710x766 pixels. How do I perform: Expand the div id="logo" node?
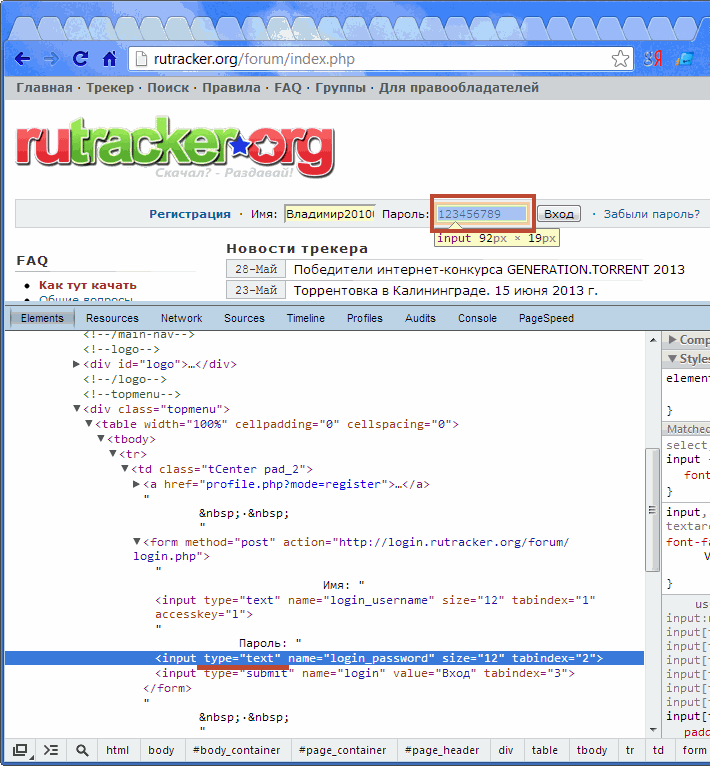tap(76, 364)
